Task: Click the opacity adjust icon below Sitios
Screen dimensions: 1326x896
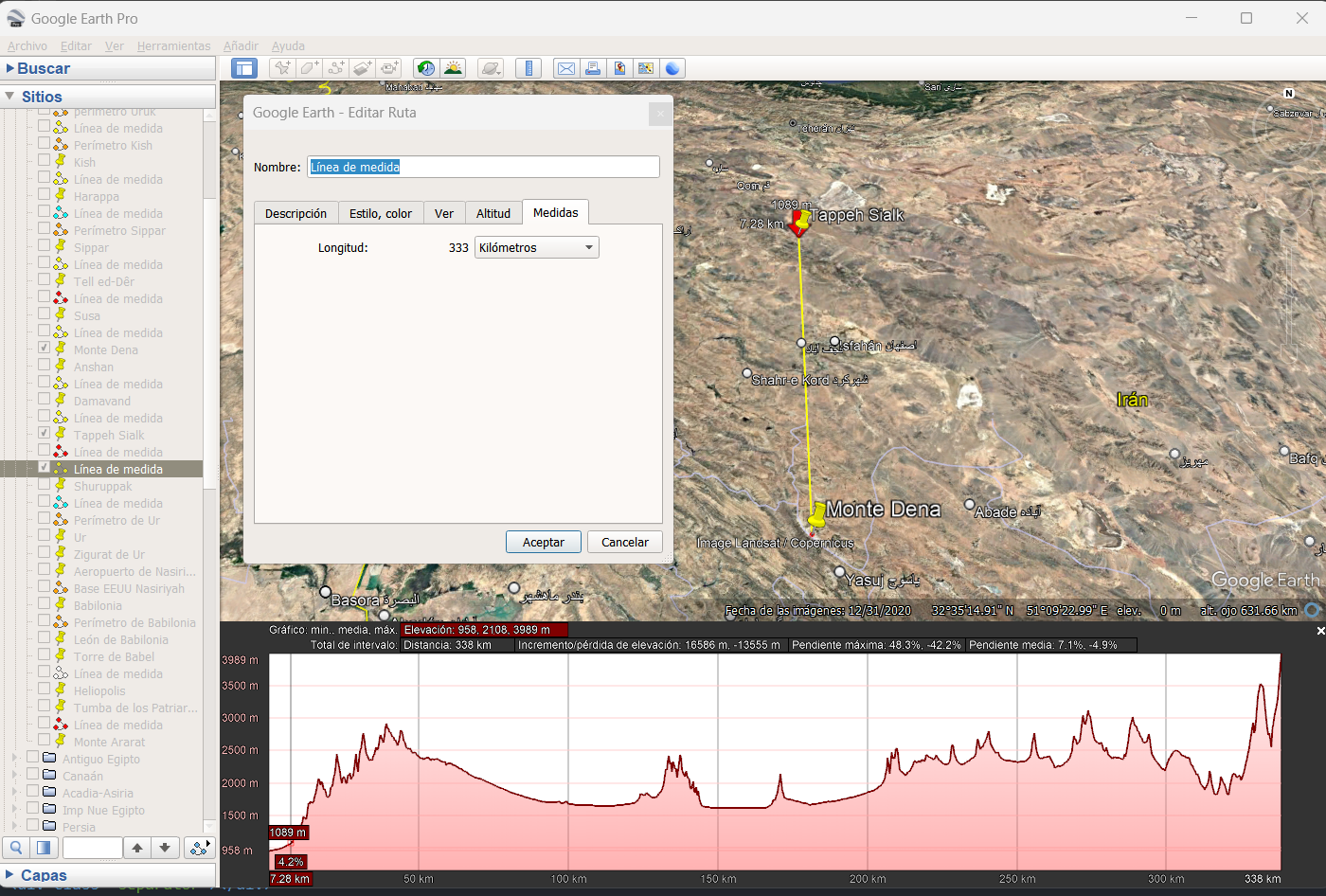Action: click(43, 848)
